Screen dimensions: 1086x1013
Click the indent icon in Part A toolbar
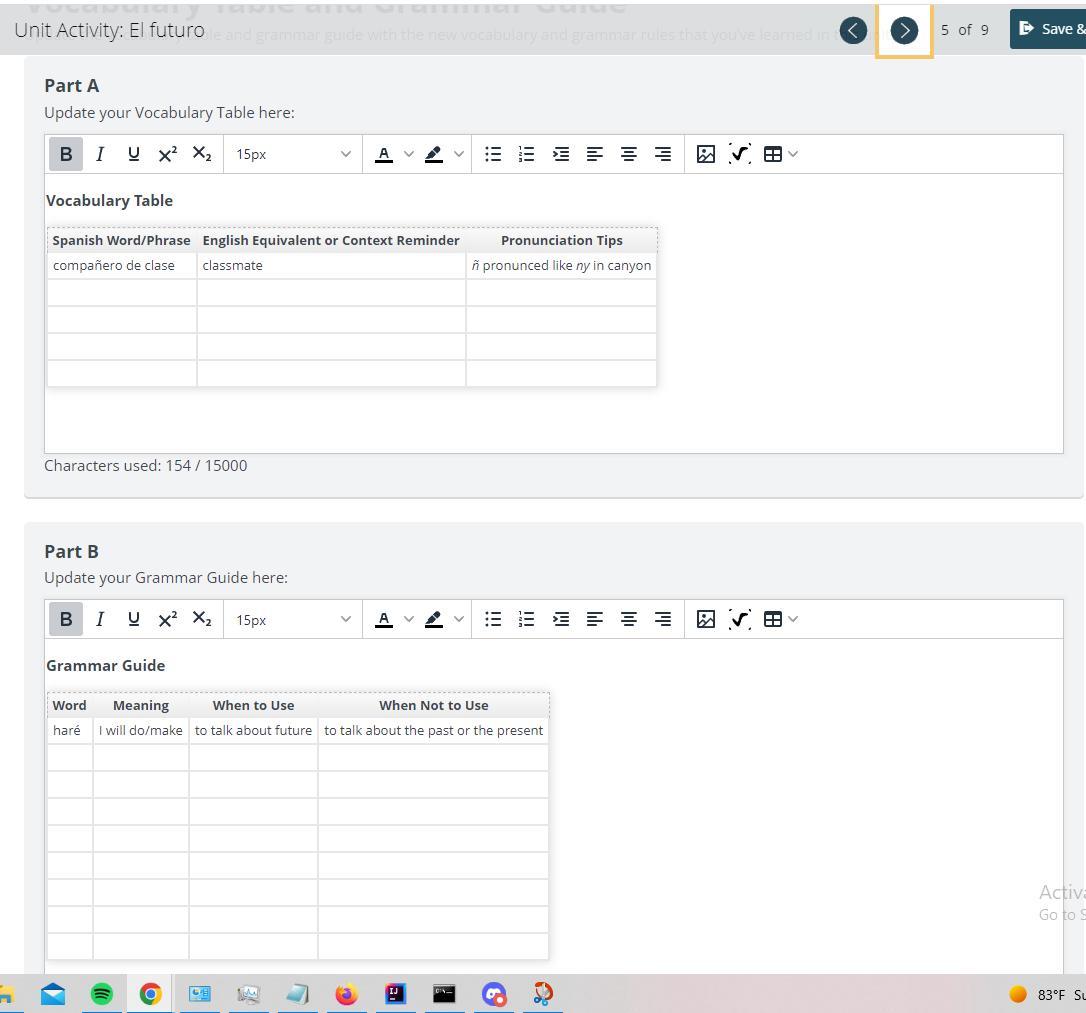click(561, 154)
